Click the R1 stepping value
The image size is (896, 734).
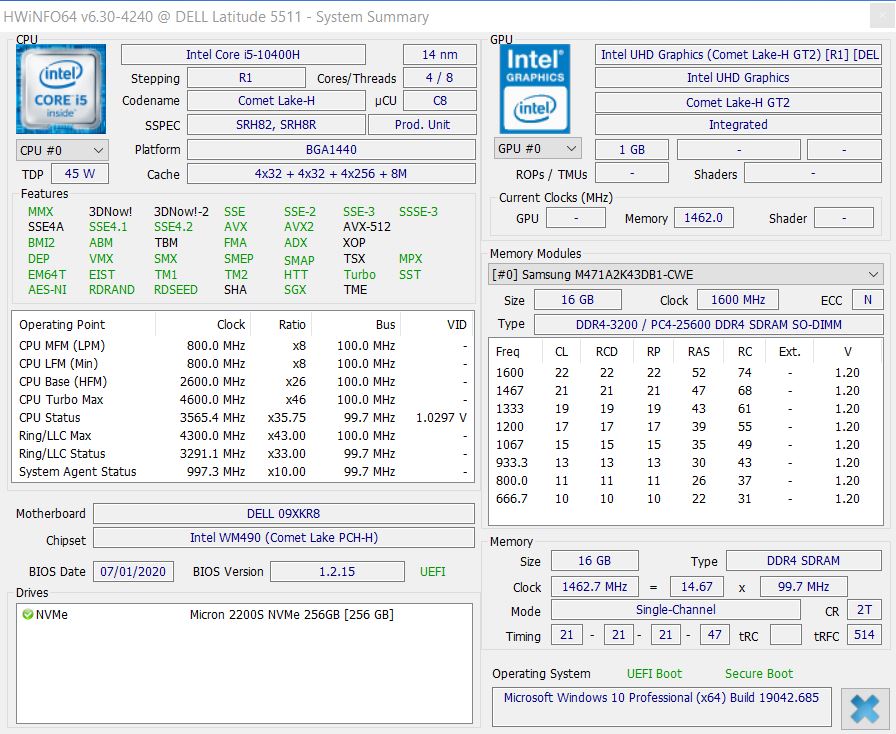[246, 78]
